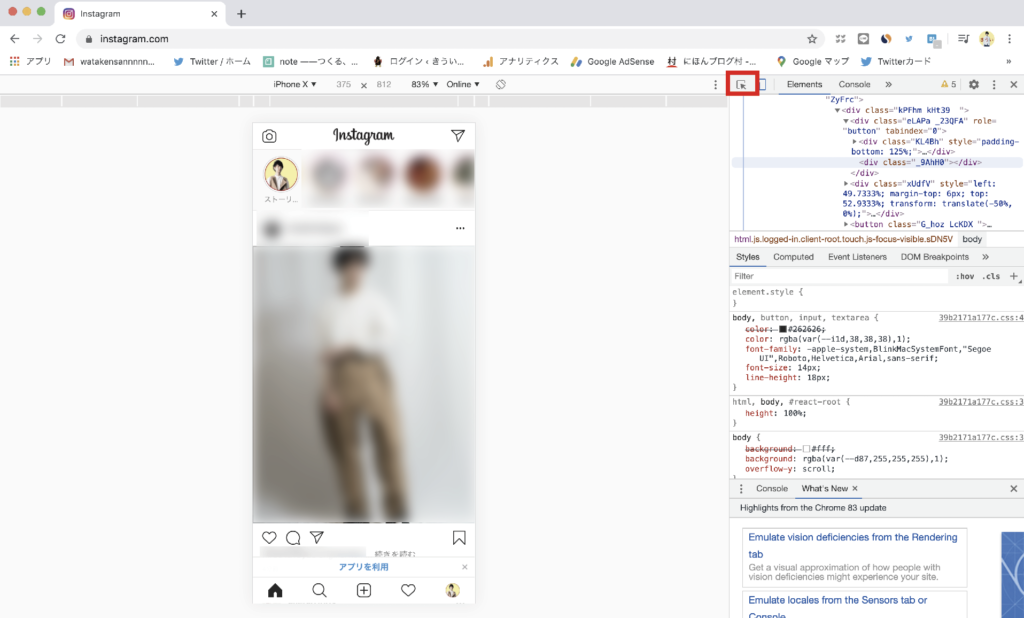Open the 83% zoom dropdown
This screenshot has height=618, width=1024.
click(424, 84)
